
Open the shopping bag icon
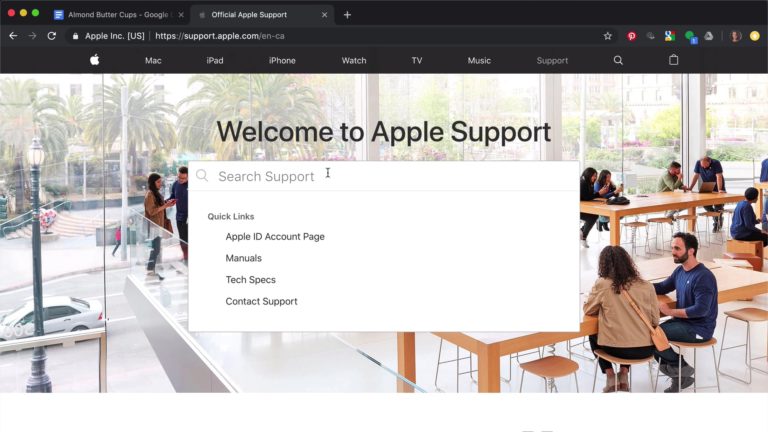[673, 60]
